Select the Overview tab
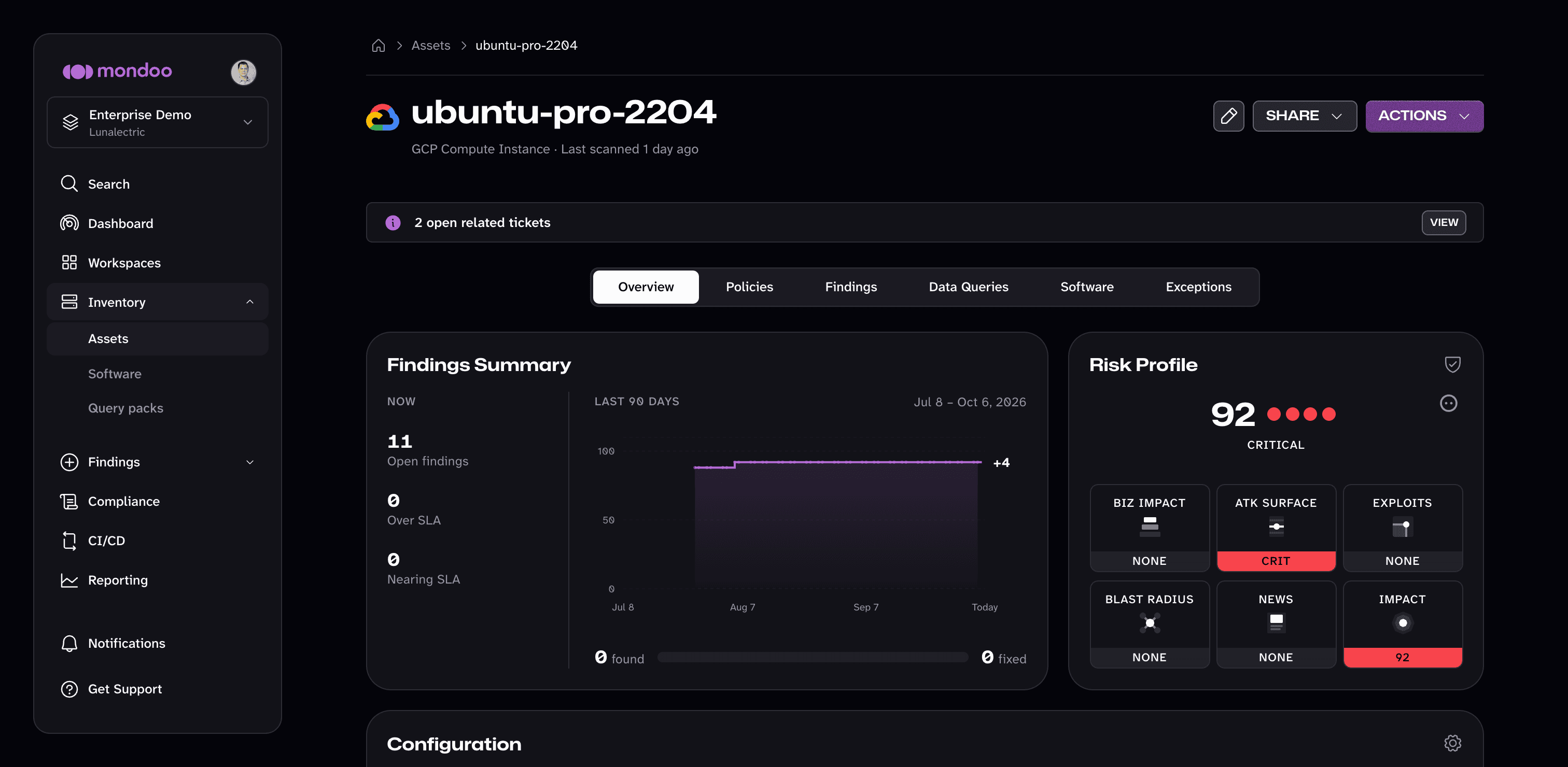This screenshot has height=767, width=1568. (x=646, y=287)
